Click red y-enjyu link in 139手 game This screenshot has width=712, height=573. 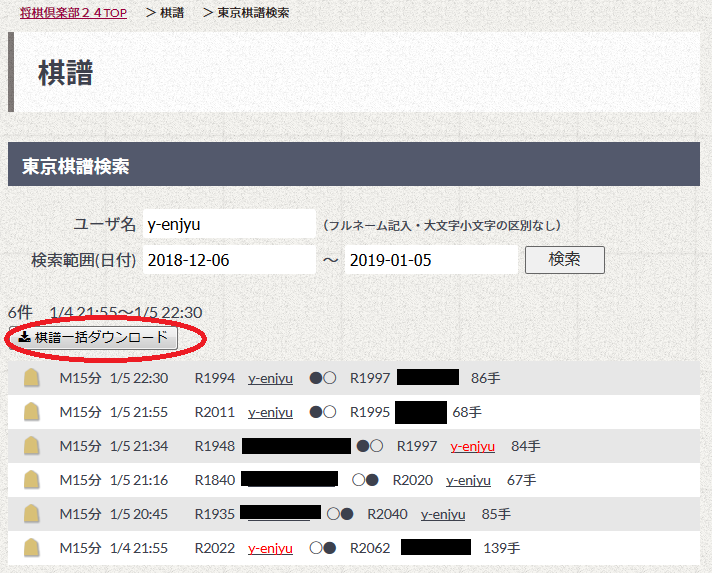[270, 548]
